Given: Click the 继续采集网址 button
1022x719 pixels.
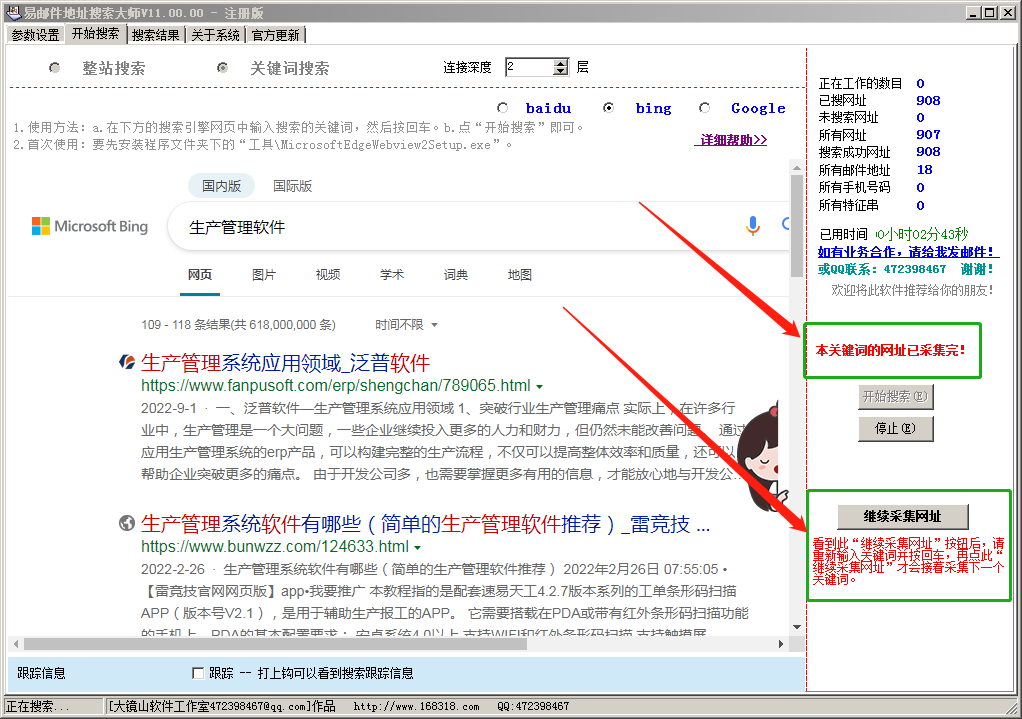Looking at the screenshot, I should 903,516.
